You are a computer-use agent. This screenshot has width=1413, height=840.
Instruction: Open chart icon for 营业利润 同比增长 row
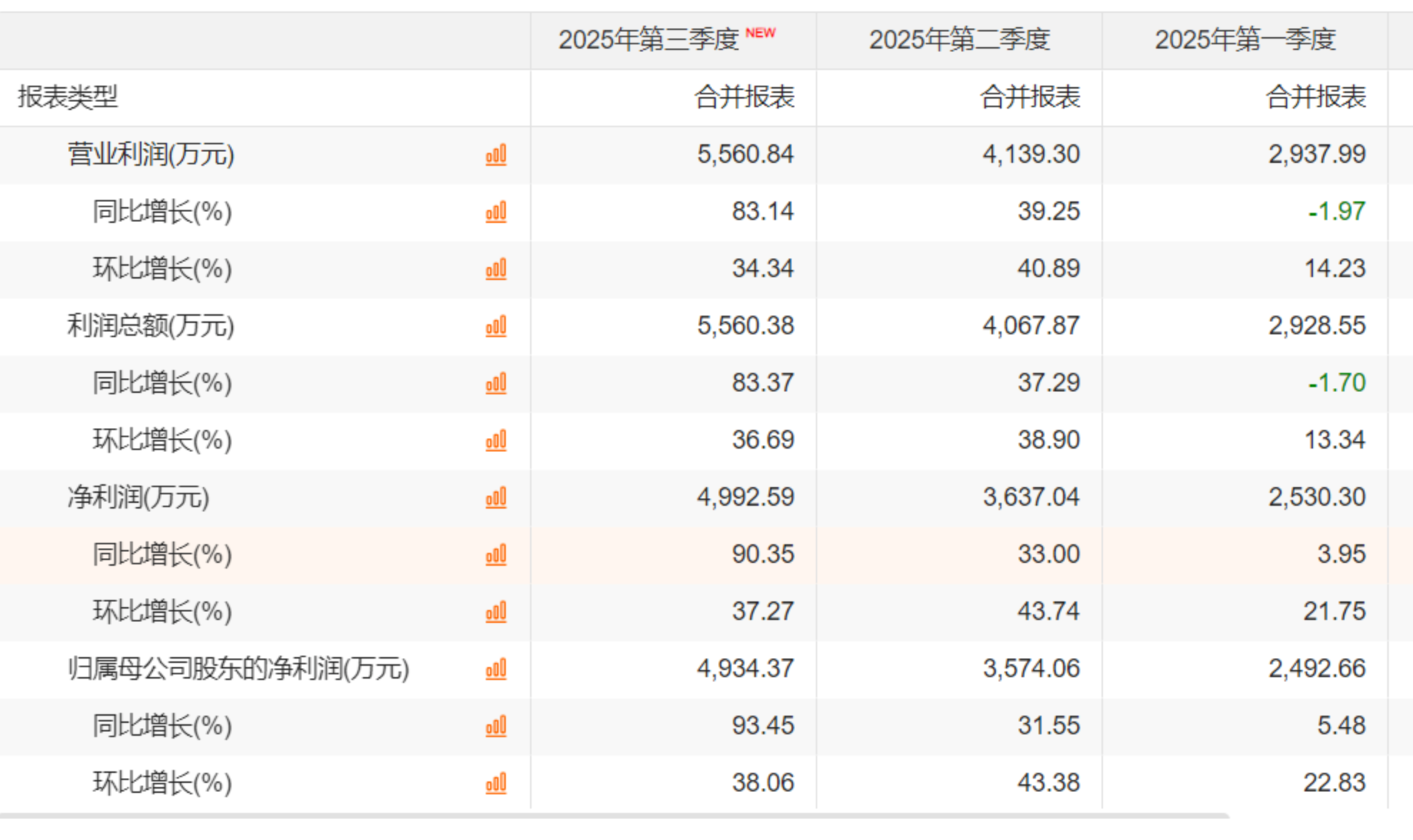(496, 212)
